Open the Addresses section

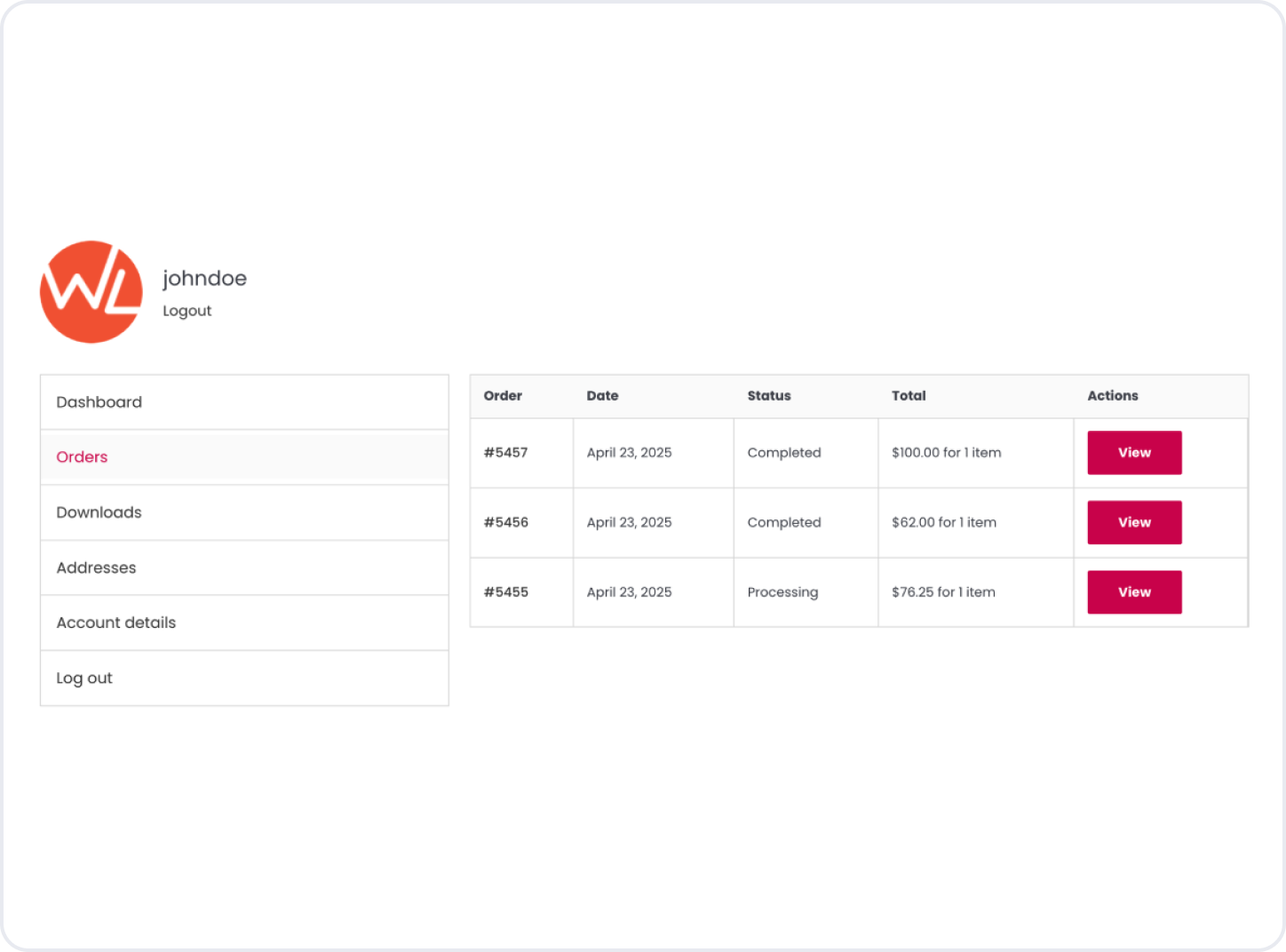[96, 567]
